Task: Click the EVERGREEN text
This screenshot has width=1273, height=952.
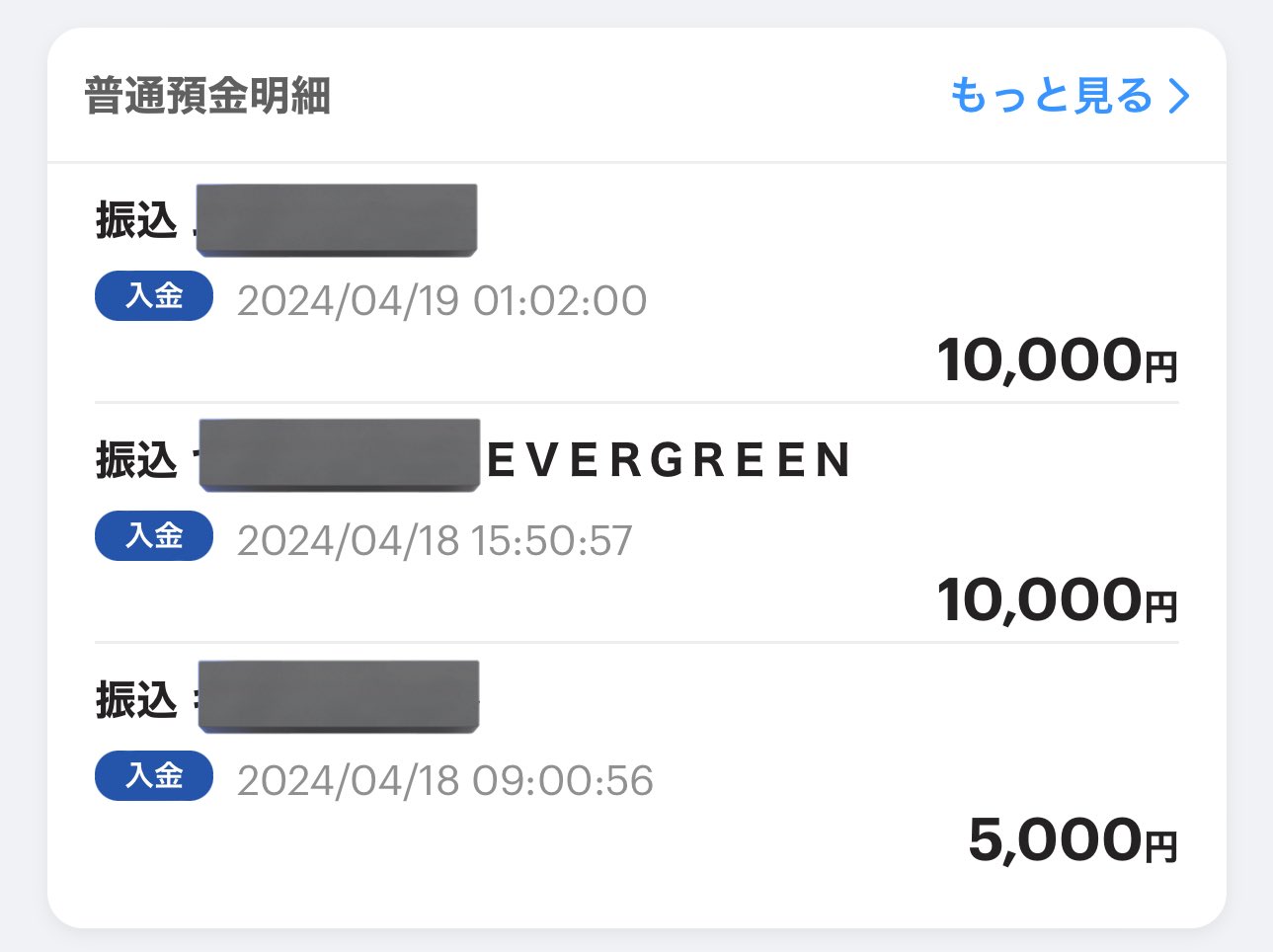Action: pos(670,460)
